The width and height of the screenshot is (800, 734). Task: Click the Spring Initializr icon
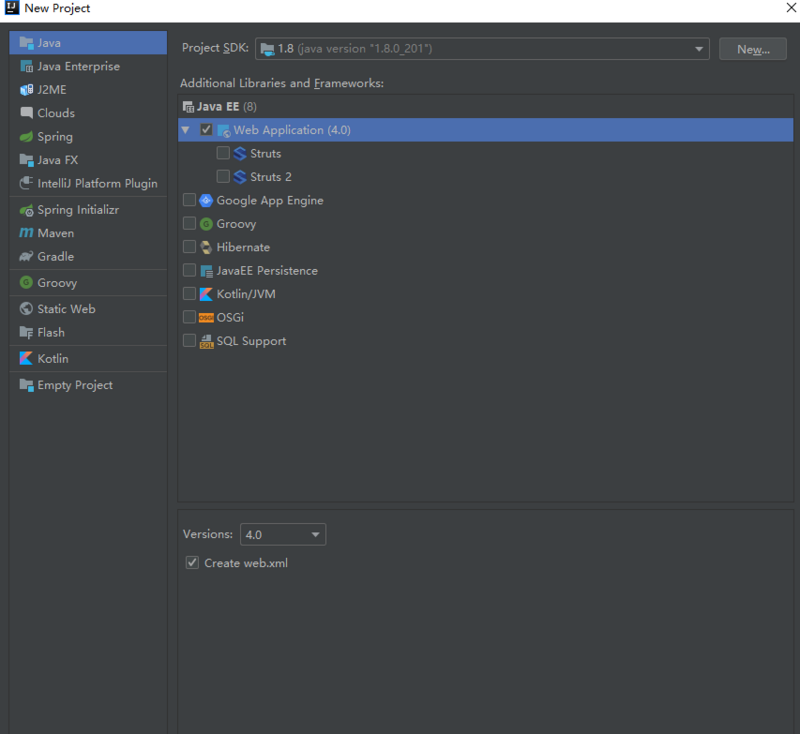pos(26,210)
